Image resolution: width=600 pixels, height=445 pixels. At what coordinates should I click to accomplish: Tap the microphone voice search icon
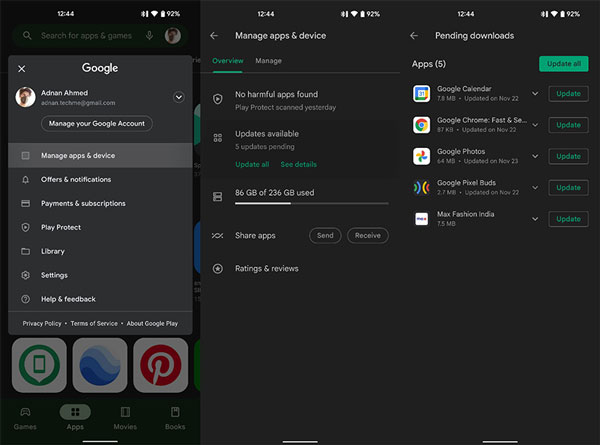point(150,36)
